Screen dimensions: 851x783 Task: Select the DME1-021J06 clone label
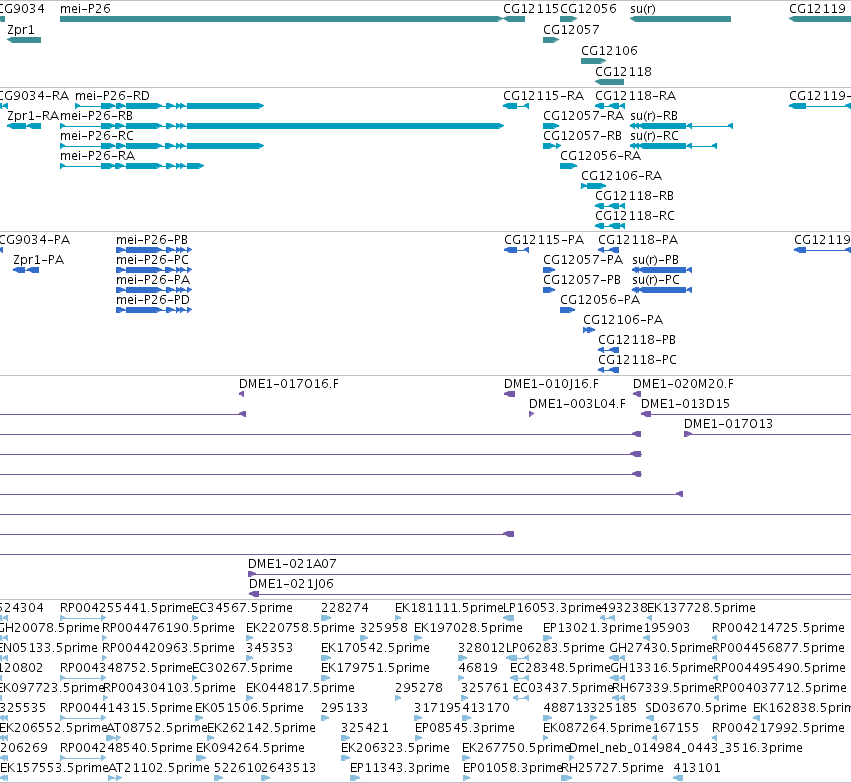[291, 584]
